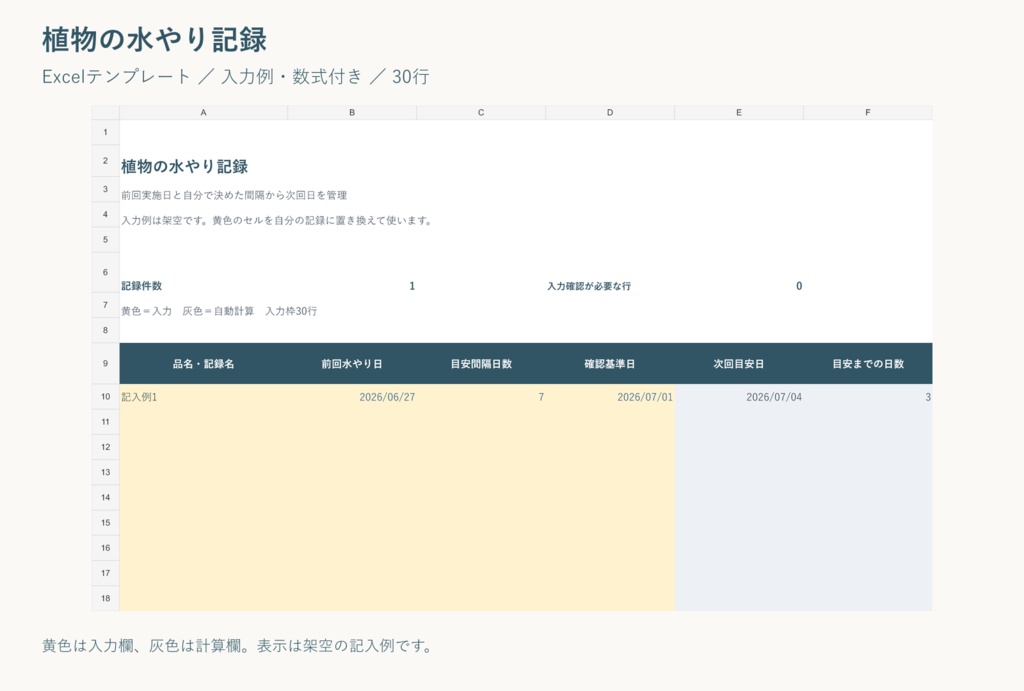This screenshot has width=1024, height=691.
Task: Select the date cell 2026/07/01
Action: [x=610, y=396]
